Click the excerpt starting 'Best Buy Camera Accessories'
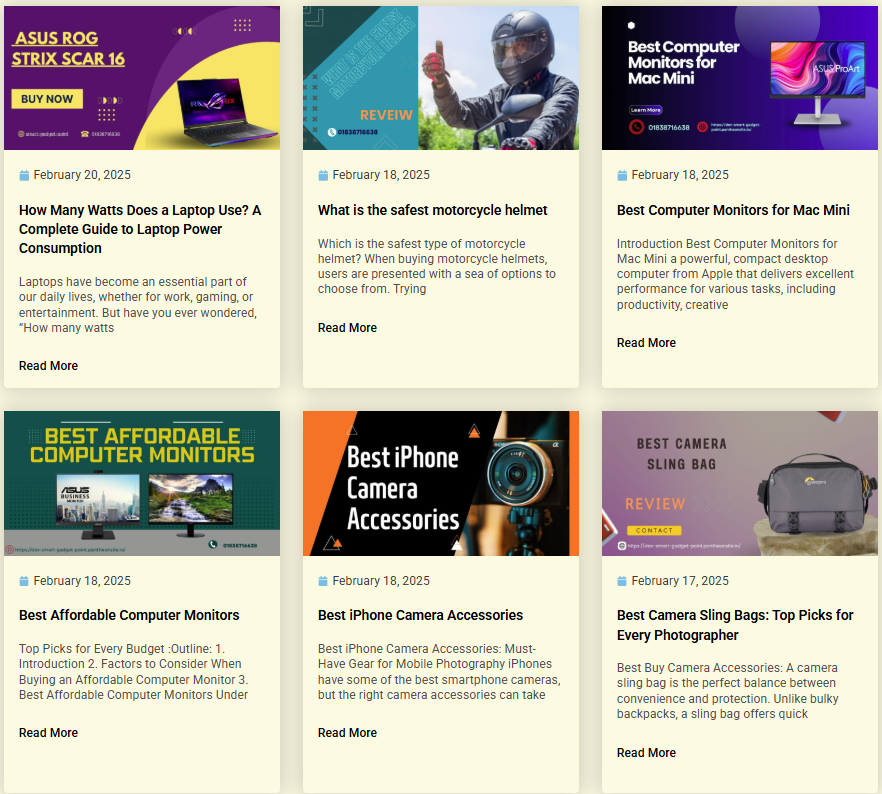Screen dimensions: 882x794 click(x=728, y=691)
